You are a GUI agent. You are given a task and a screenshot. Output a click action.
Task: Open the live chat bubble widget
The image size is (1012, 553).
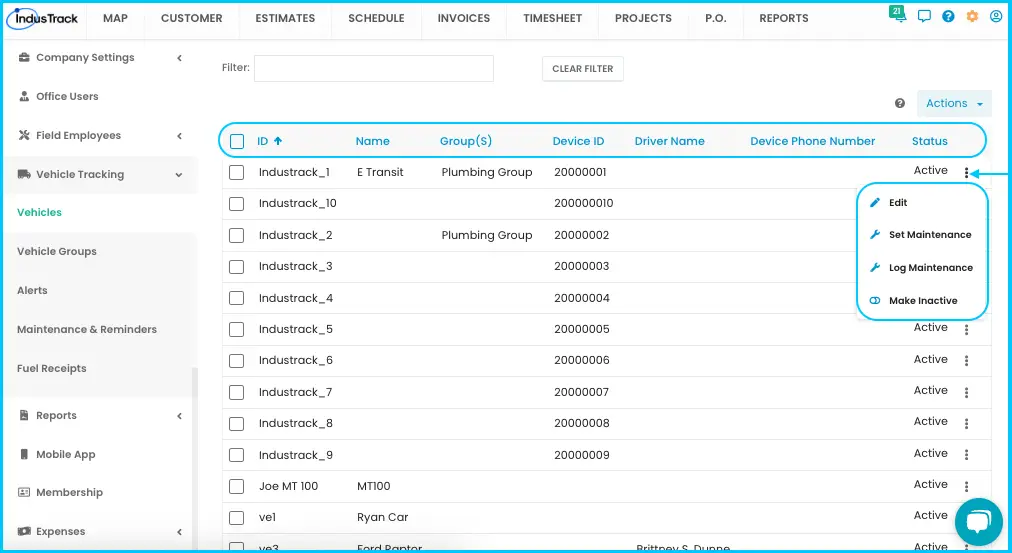[x=978, y=521]
